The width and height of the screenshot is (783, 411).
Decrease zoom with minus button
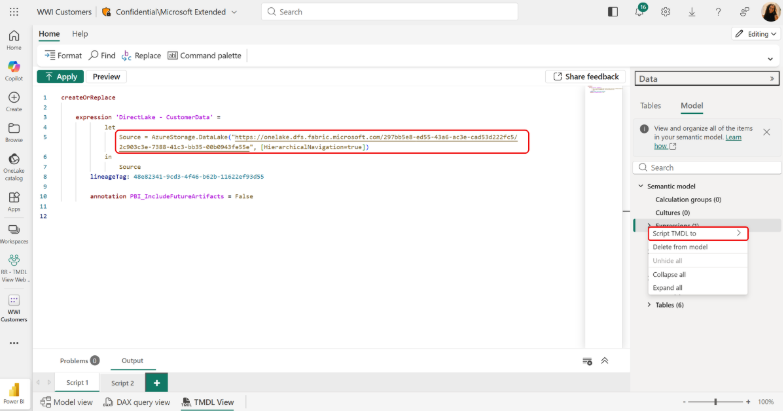point(684,402)
